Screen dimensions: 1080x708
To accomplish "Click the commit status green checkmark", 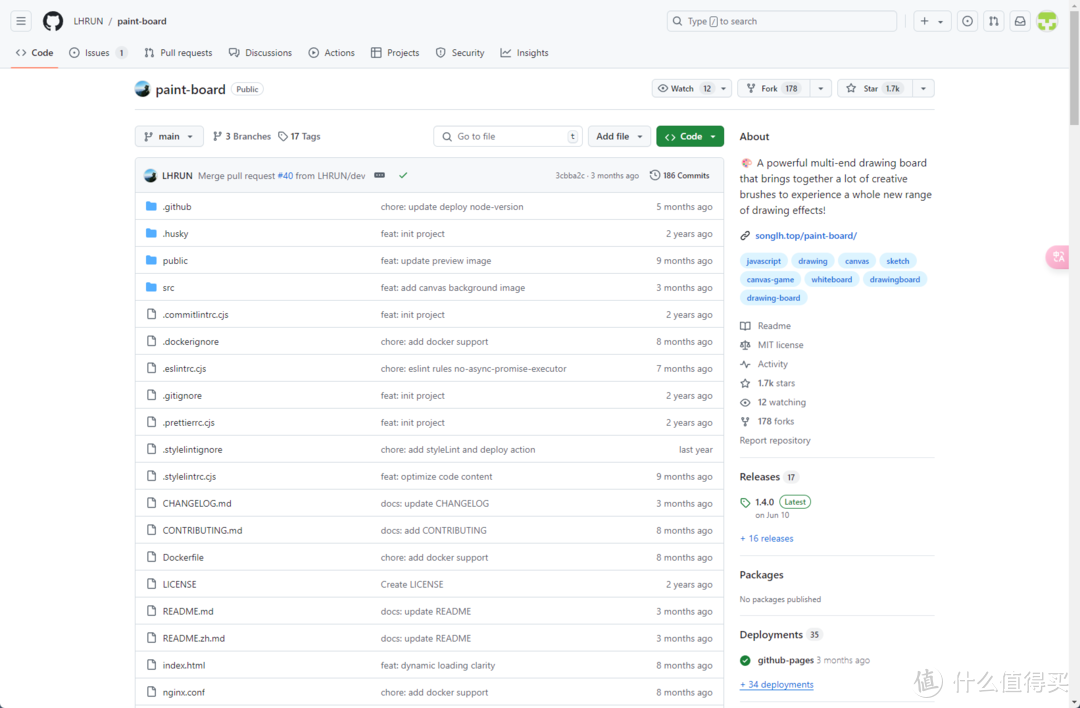I will (x=403, y=175).
